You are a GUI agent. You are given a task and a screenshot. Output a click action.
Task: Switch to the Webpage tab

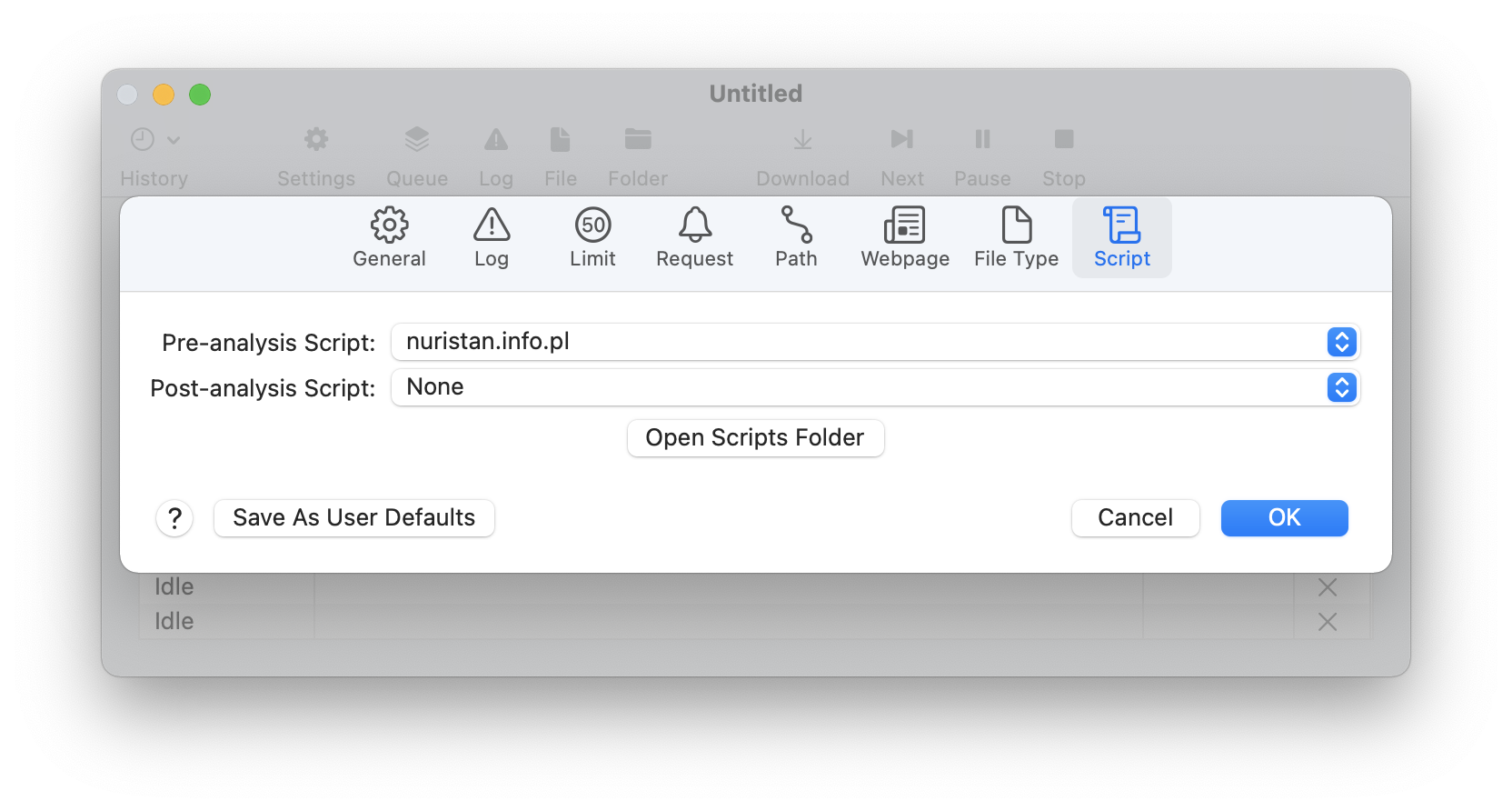point(905,237)
